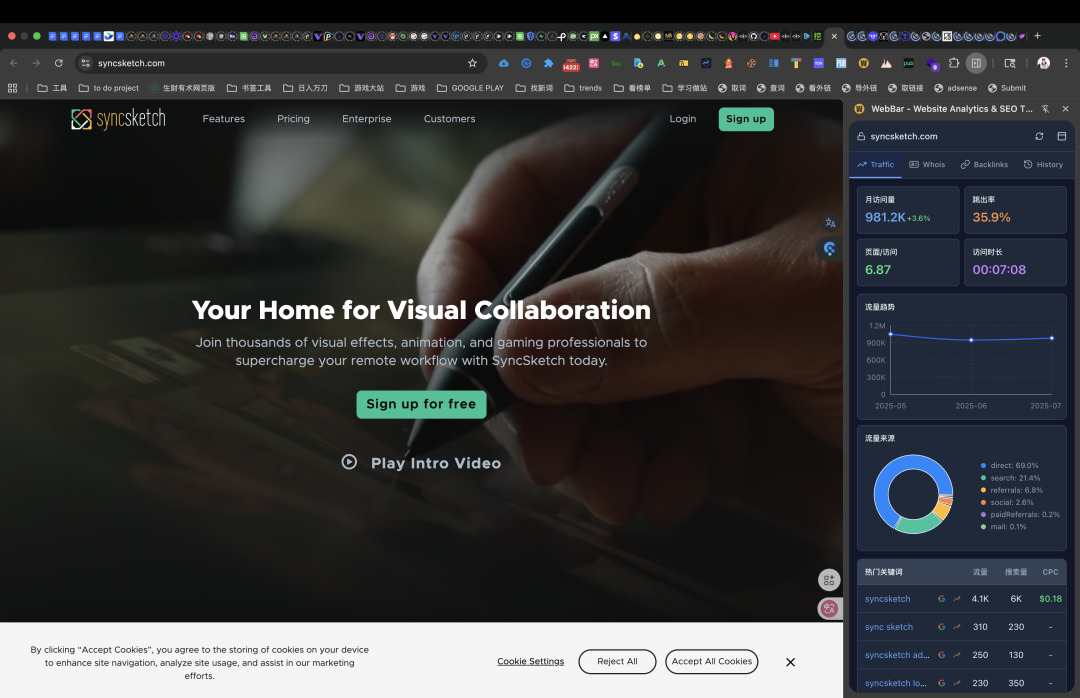
Task: Open the Chrome three-dot menu
Action: (1066, 63)
